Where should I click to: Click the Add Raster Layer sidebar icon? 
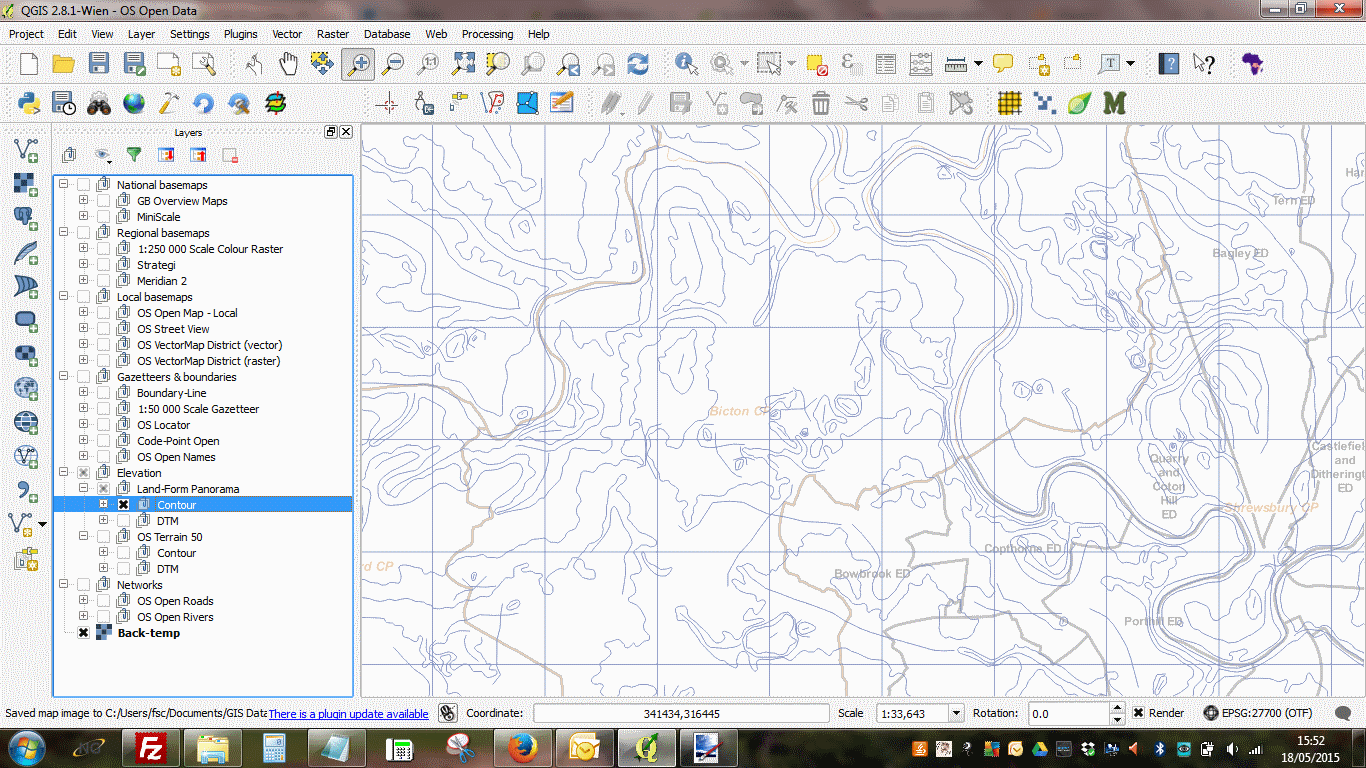26,184
